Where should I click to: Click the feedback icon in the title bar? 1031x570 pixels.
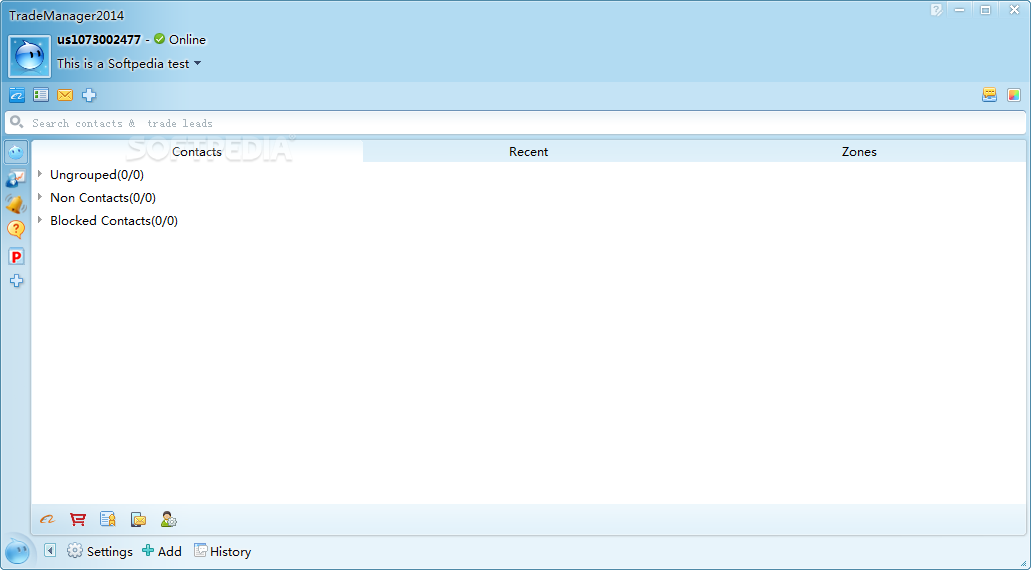click(x=936, y=10)
